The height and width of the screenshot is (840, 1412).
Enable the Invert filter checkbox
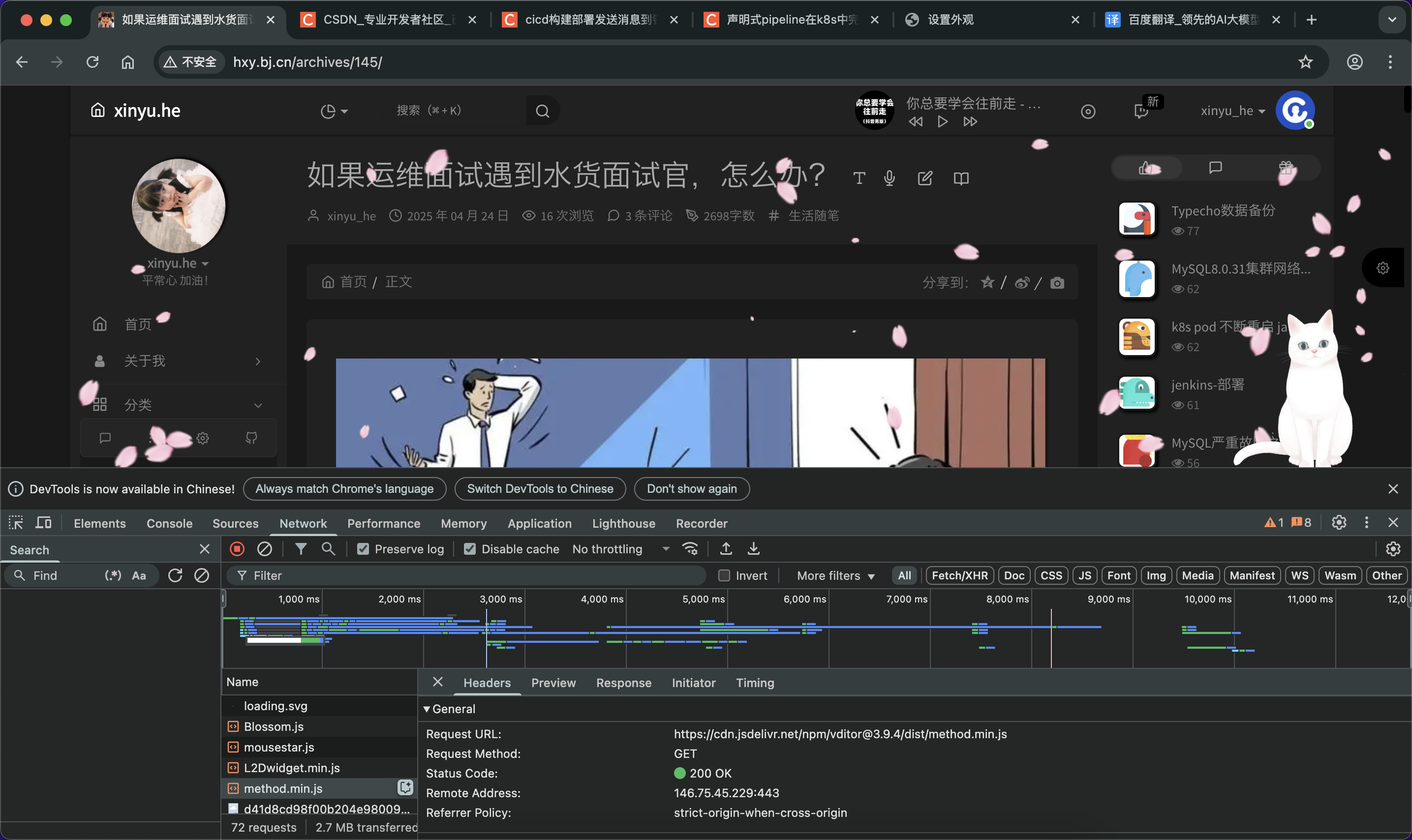pyautogui.click(x=724, y=576)
